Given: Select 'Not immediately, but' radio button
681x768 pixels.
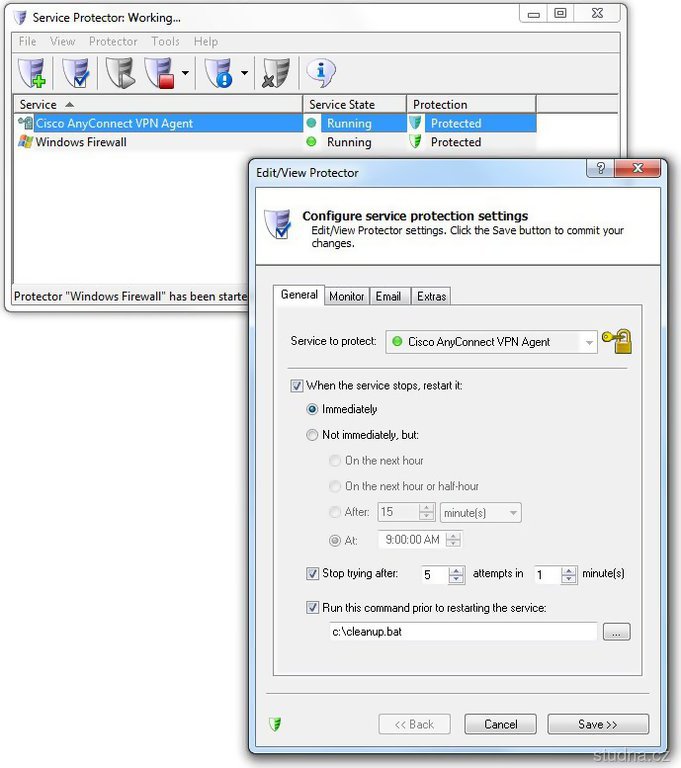Looking at the screenshot, I should pyautogui.click(x=312, y=435).
